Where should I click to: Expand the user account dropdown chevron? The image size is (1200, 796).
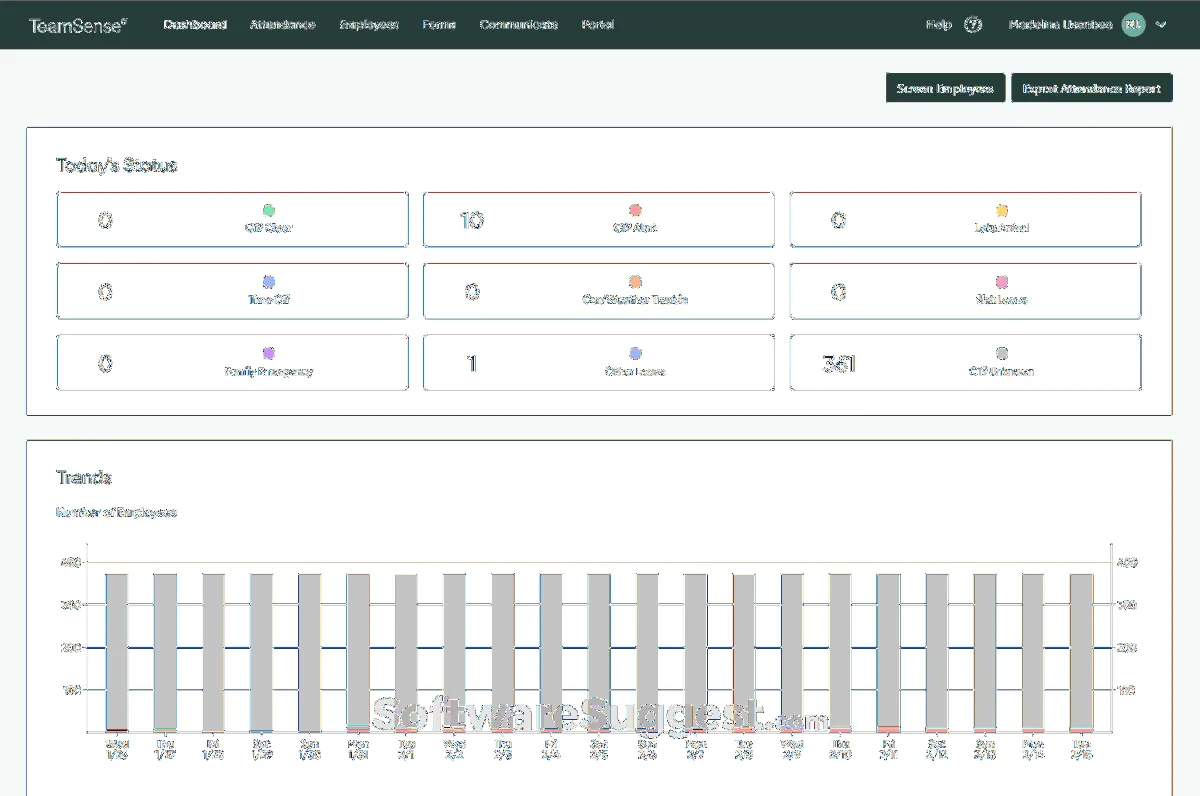(x=1161, y=25)
